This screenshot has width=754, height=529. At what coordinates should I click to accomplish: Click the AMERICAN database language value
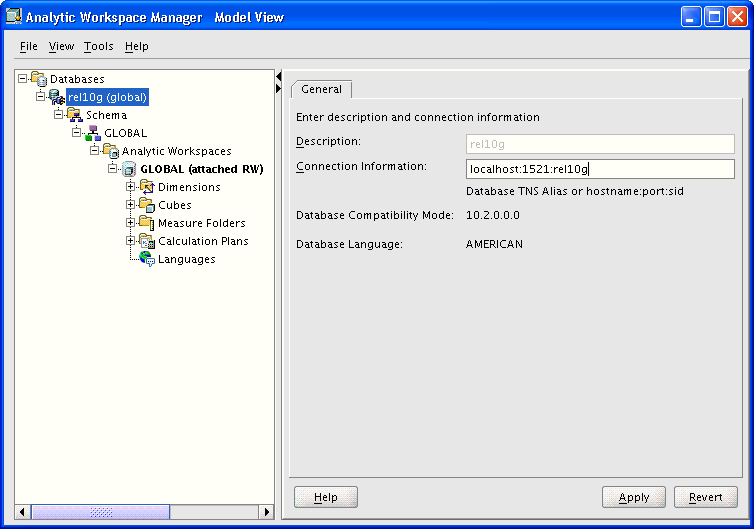click(x=494, y=244)
